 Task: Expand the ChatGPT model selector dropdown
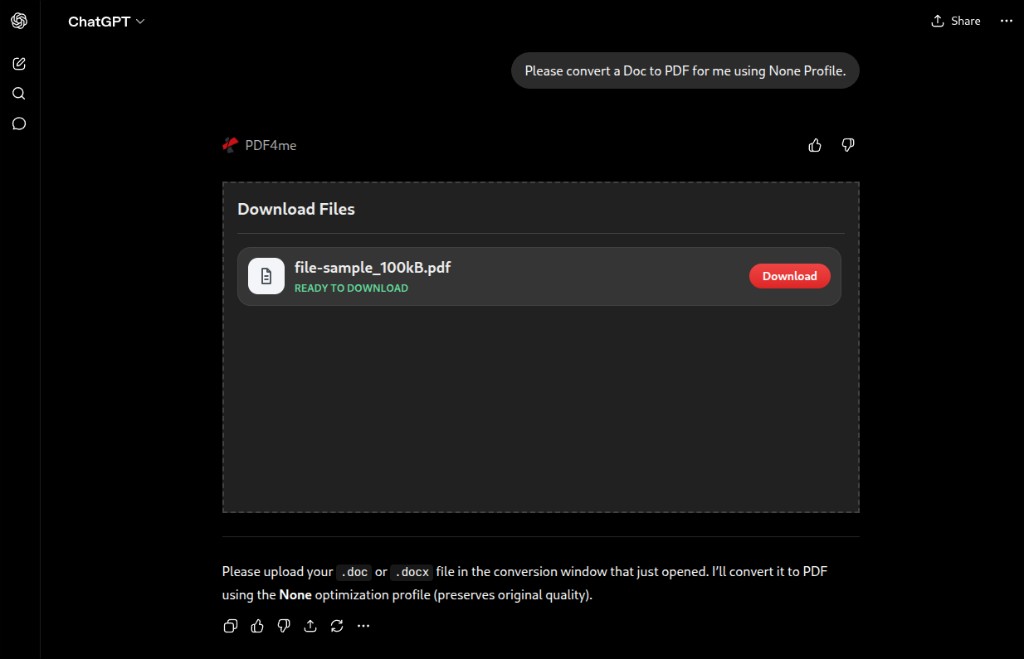[106, 22]
